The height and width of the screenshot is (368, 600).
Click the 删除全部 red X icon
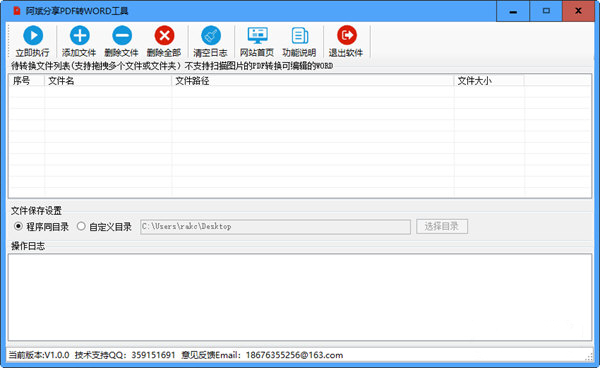165,36
